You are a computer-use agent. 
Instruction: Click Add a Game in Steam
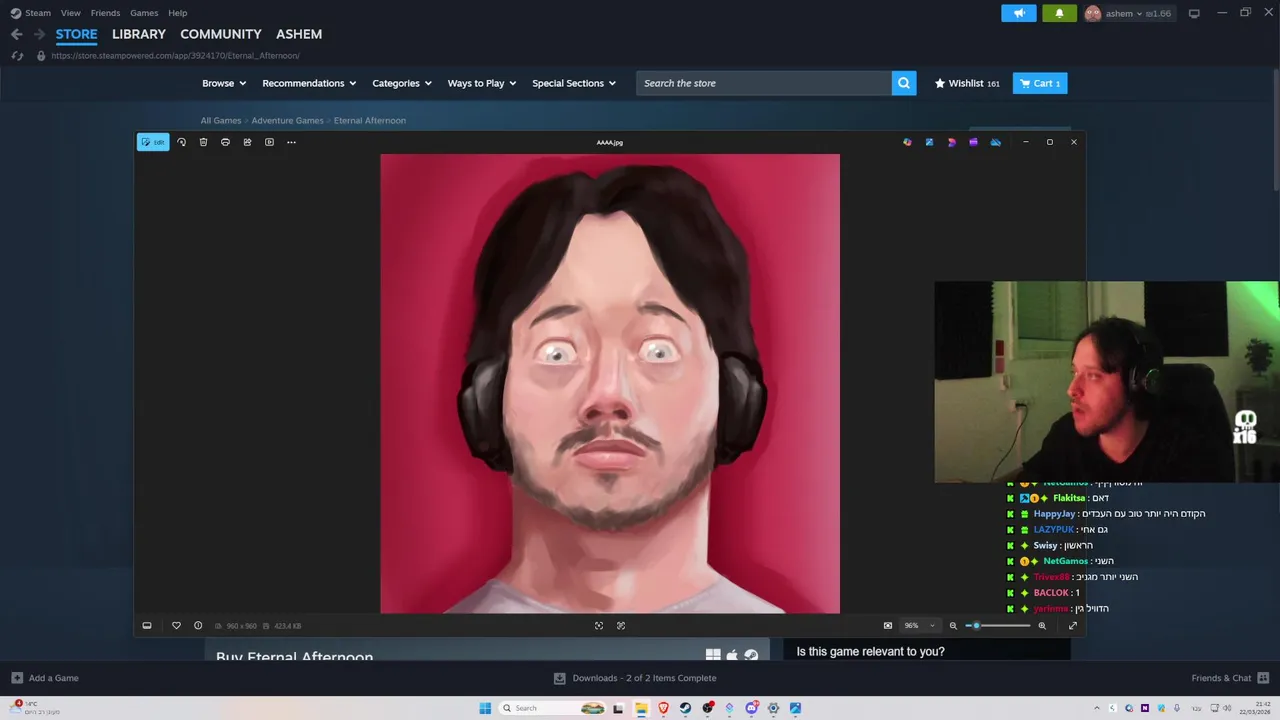click(x=45, y=678)
